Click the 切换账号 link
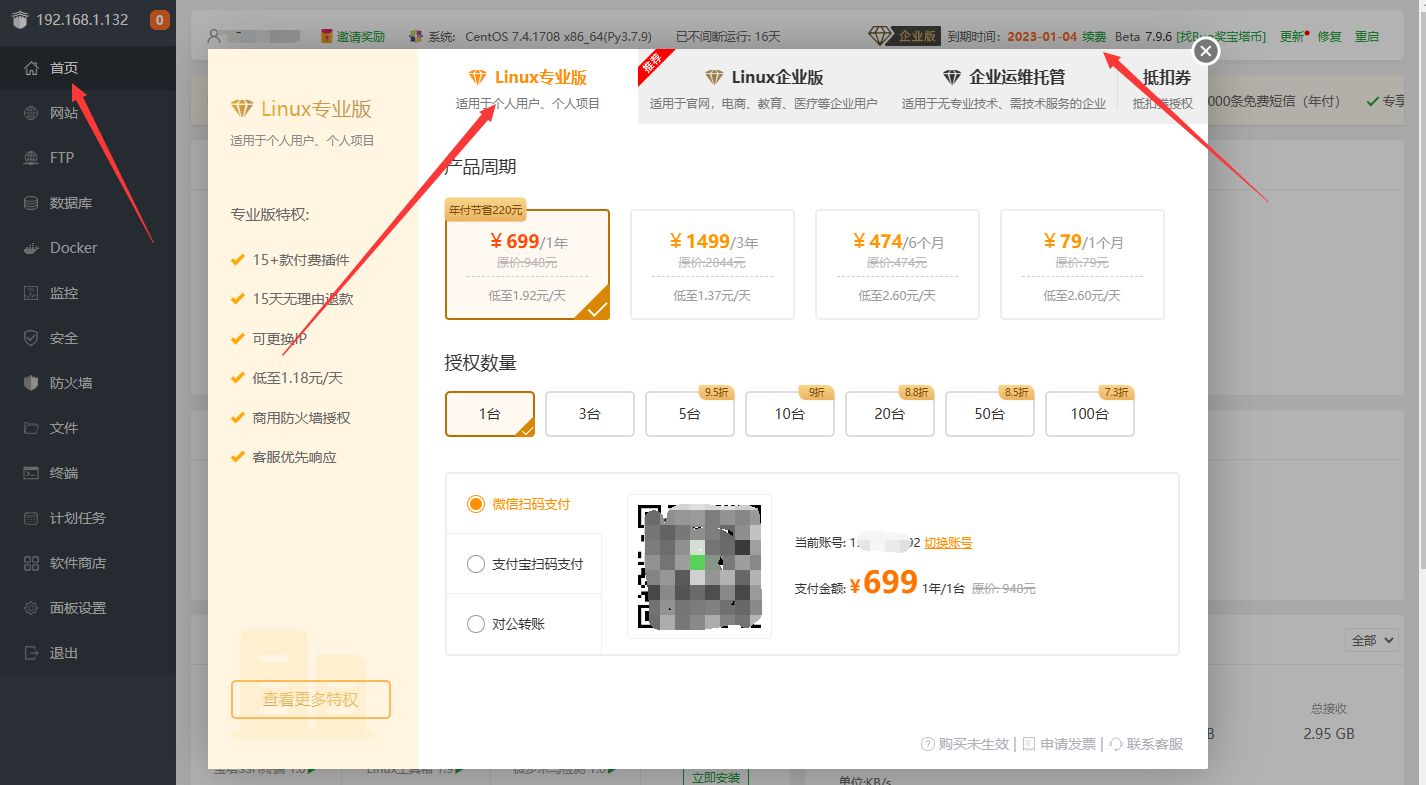The image size is (1426, 785). (948, 543)
